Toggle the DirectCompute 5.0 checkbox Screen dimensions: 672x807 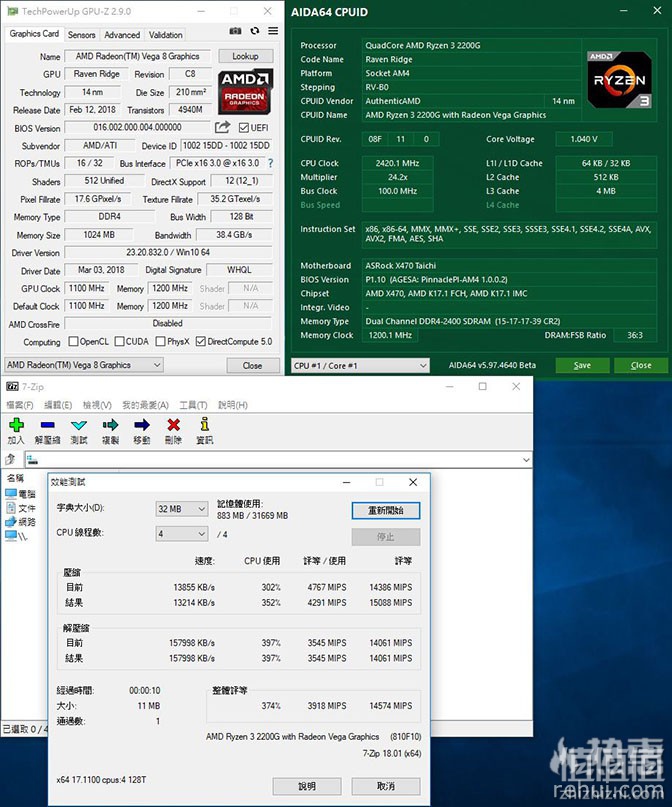point(201,341)
